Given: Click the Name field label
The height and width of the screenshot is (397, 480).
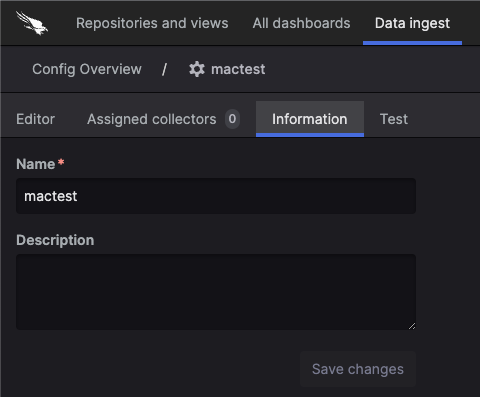Looking at the screenshot, I should [x=36, y=164].
